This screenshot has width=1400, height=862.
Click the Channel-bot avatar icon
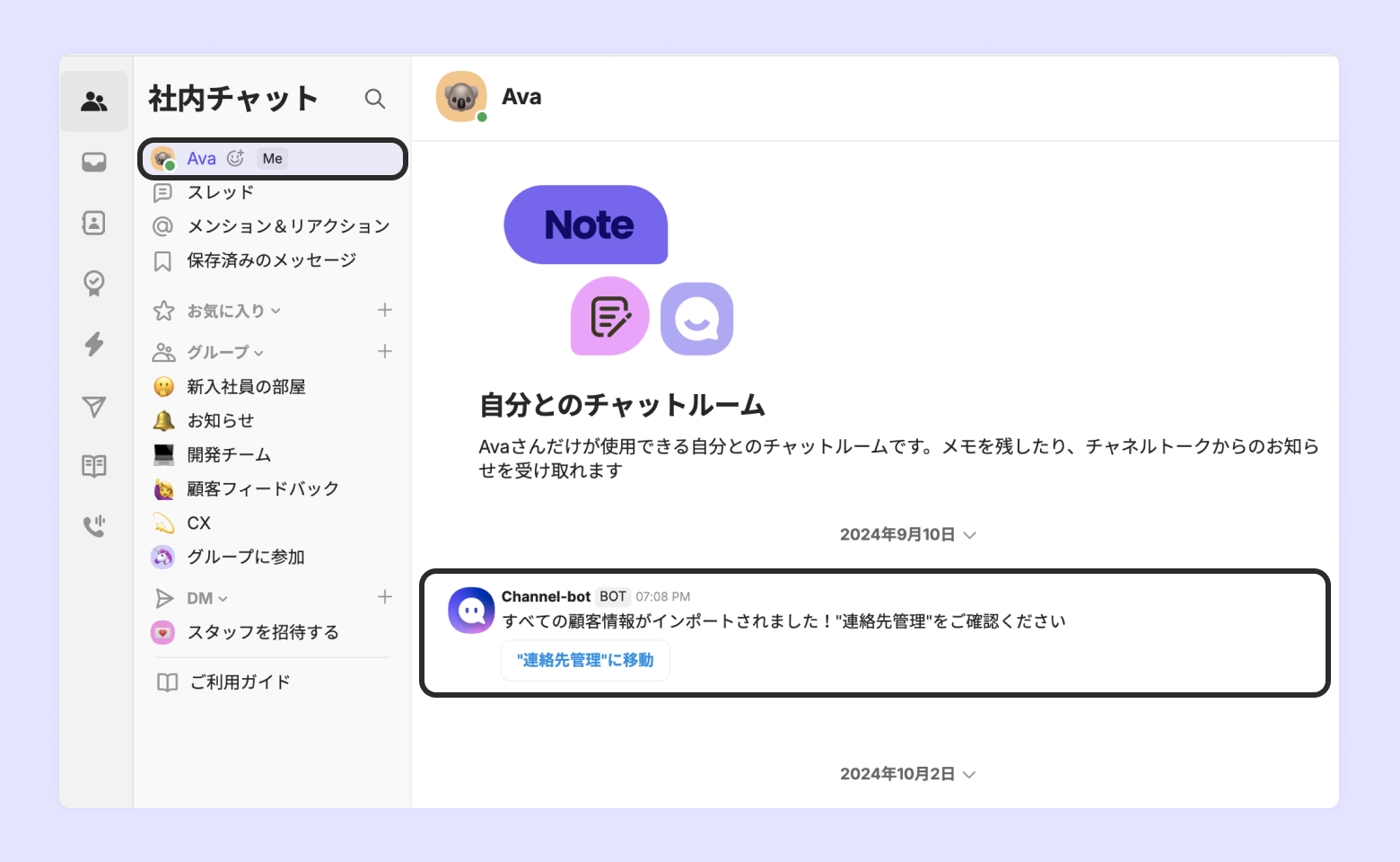[x=471, y=611]
